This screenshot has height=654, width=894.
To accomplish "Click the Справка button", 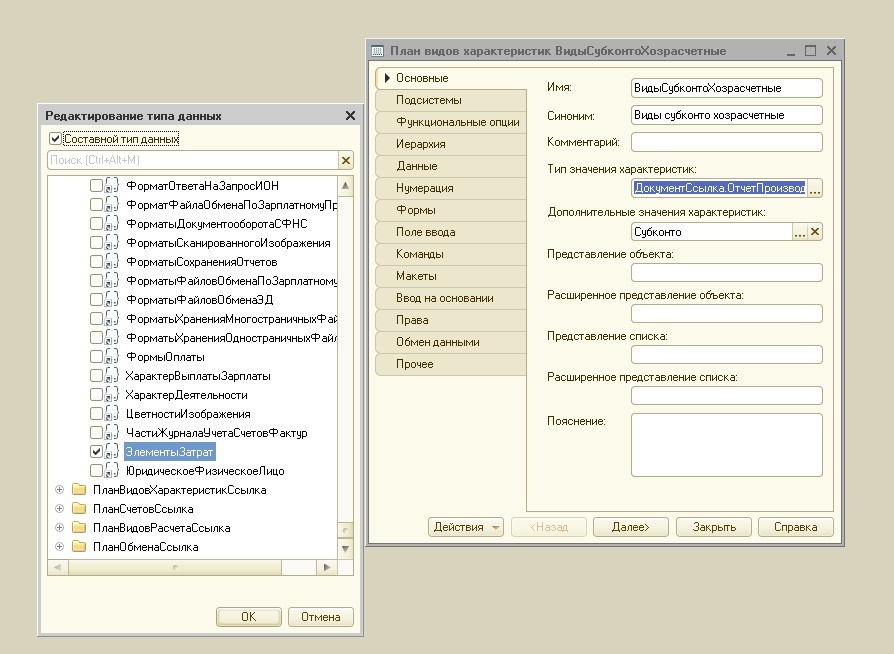I will click(x=795, y=527).
